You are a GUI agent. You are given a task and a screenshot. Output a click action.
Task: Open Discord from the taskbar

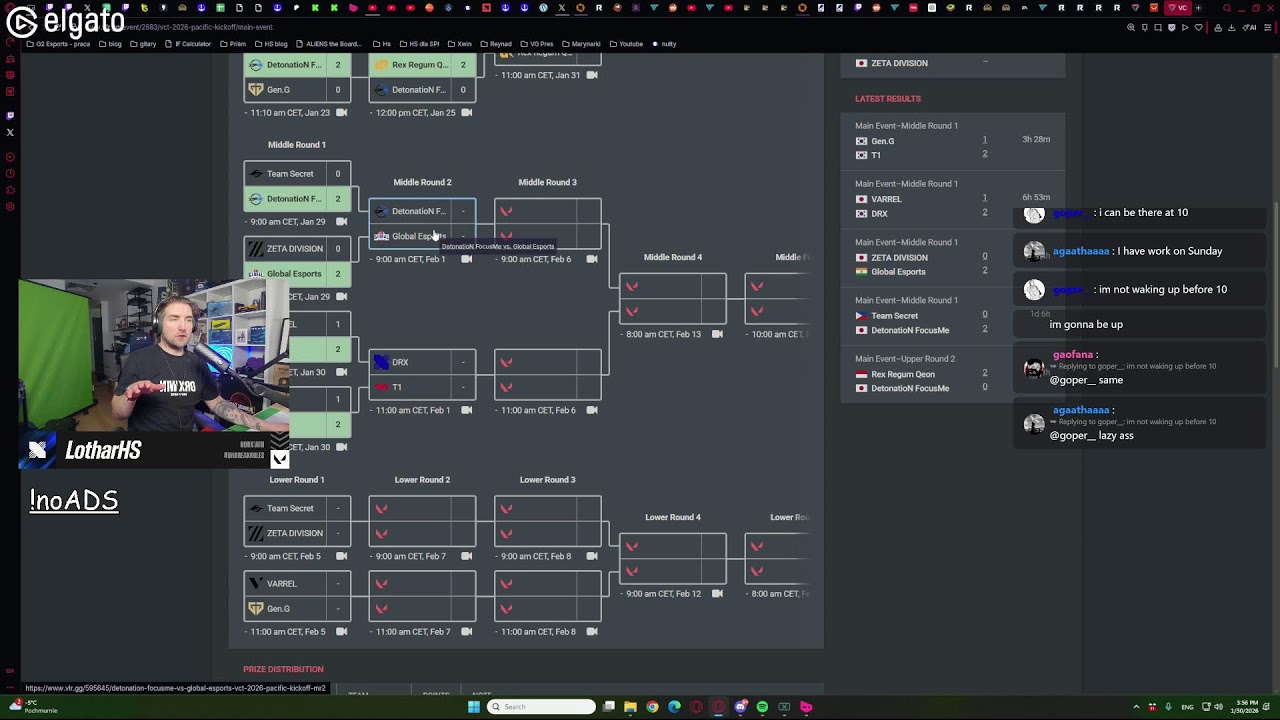740,707
